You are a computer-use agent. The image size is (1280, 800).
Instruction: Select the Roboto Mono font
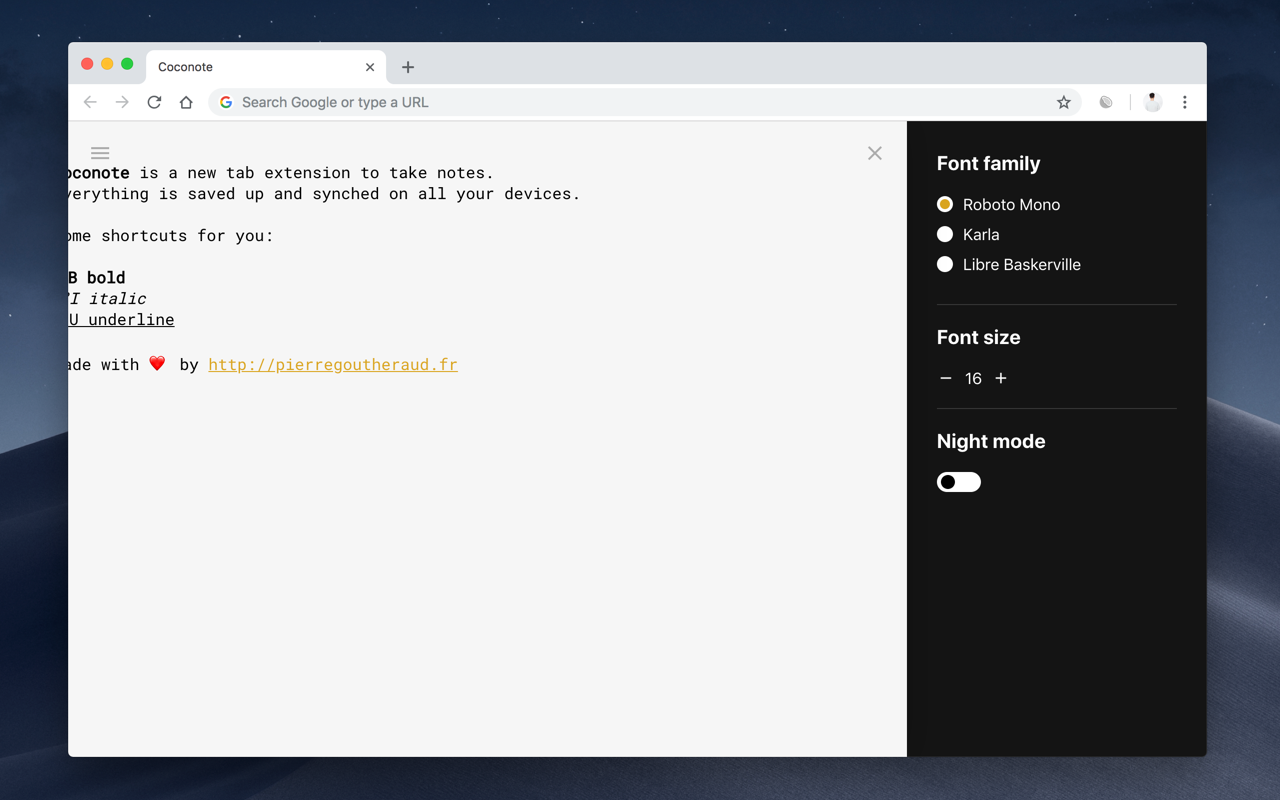[x=945, y=204]
